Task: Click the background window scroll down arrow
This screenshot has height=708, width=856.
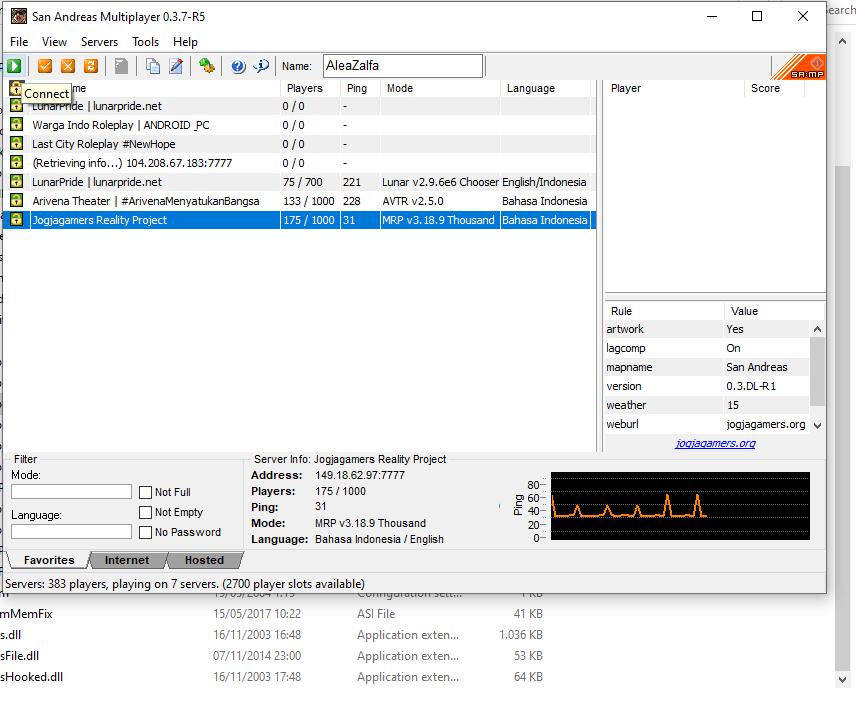Action: point(842,680)
